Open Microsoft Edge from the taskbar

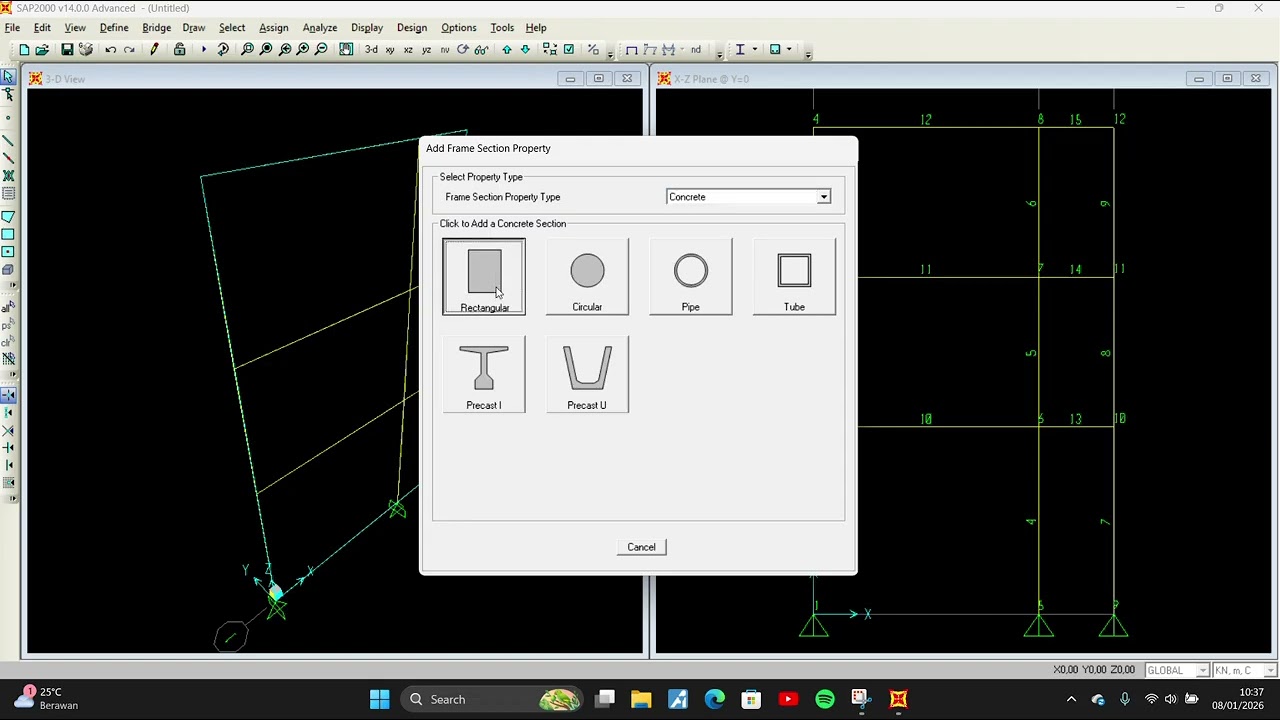coord(714,699)
